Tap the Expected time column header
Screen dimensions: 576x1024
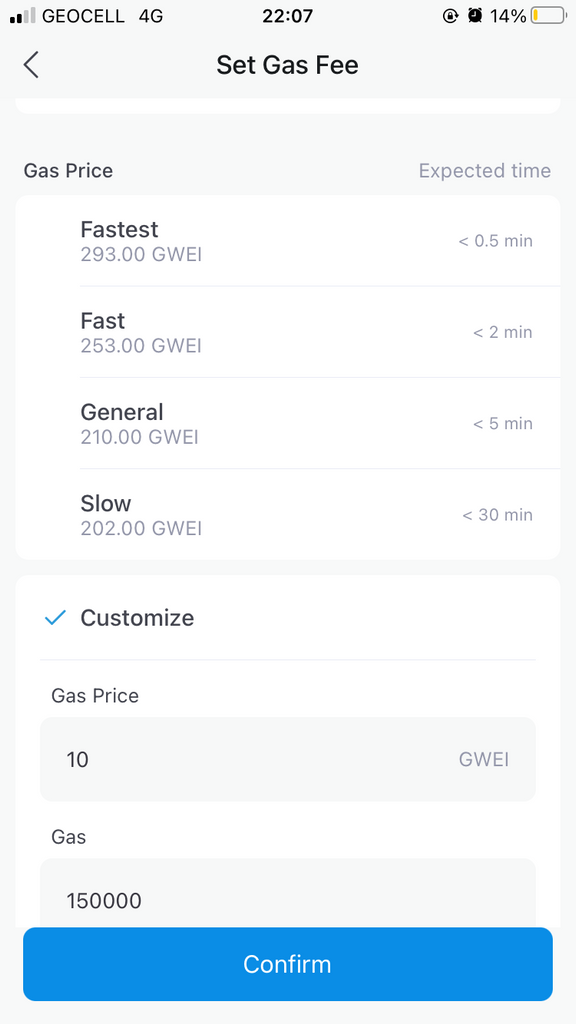tap(485, 171)
